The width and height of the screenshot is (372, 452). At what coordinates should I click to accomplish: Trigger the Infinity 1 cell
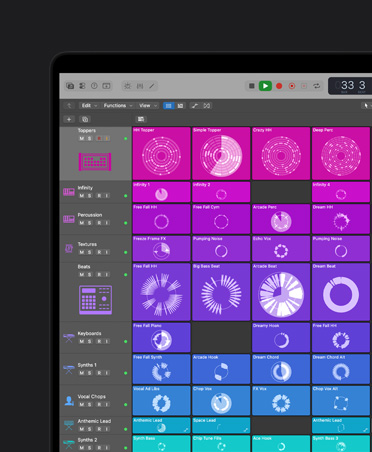[161, 192]
